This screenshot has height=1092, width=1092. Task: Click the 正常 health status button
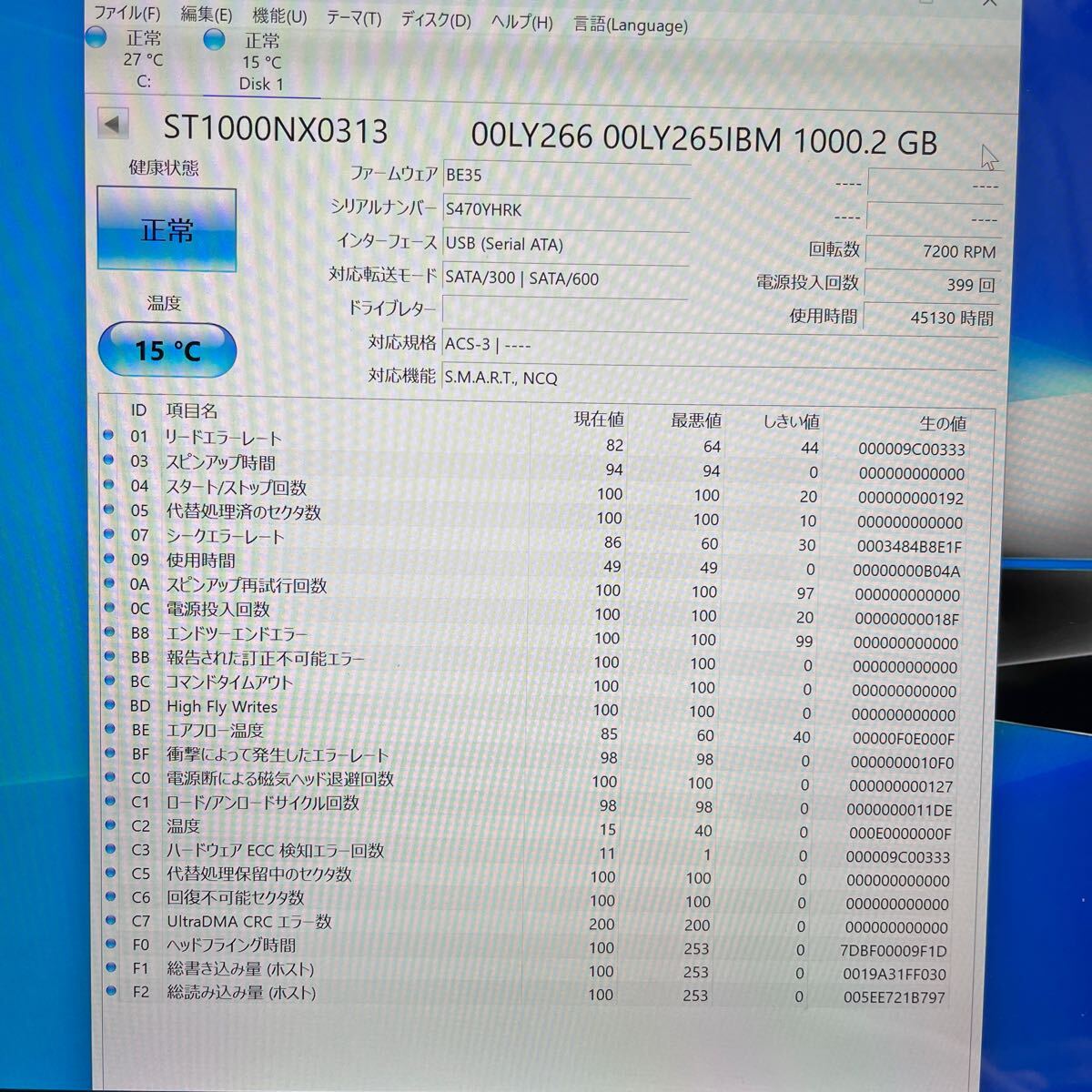pyautogui.click(x=167, y=230)
